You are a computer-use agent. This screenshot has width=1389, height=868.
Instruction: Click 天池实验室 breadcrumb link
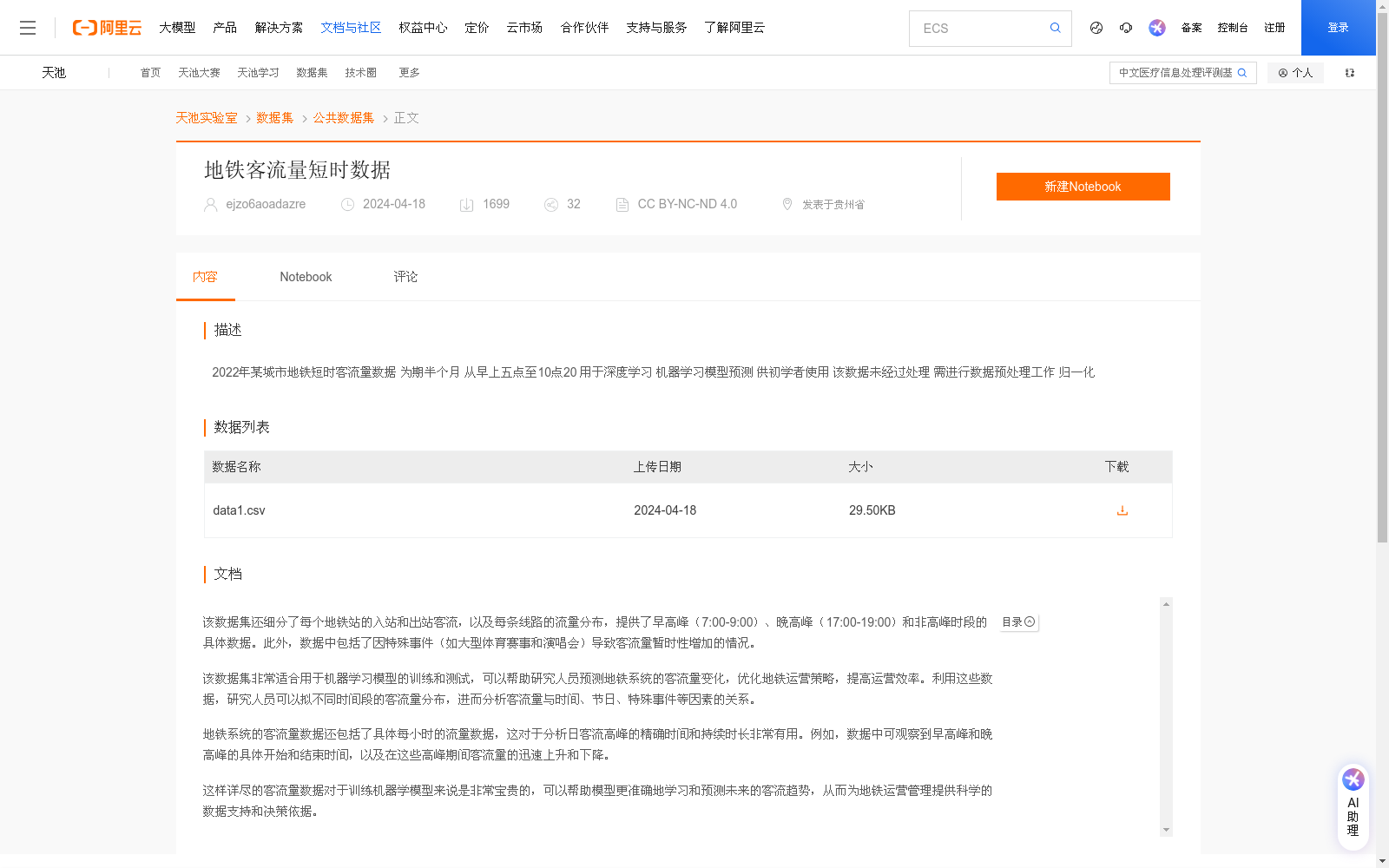(207, 118)
